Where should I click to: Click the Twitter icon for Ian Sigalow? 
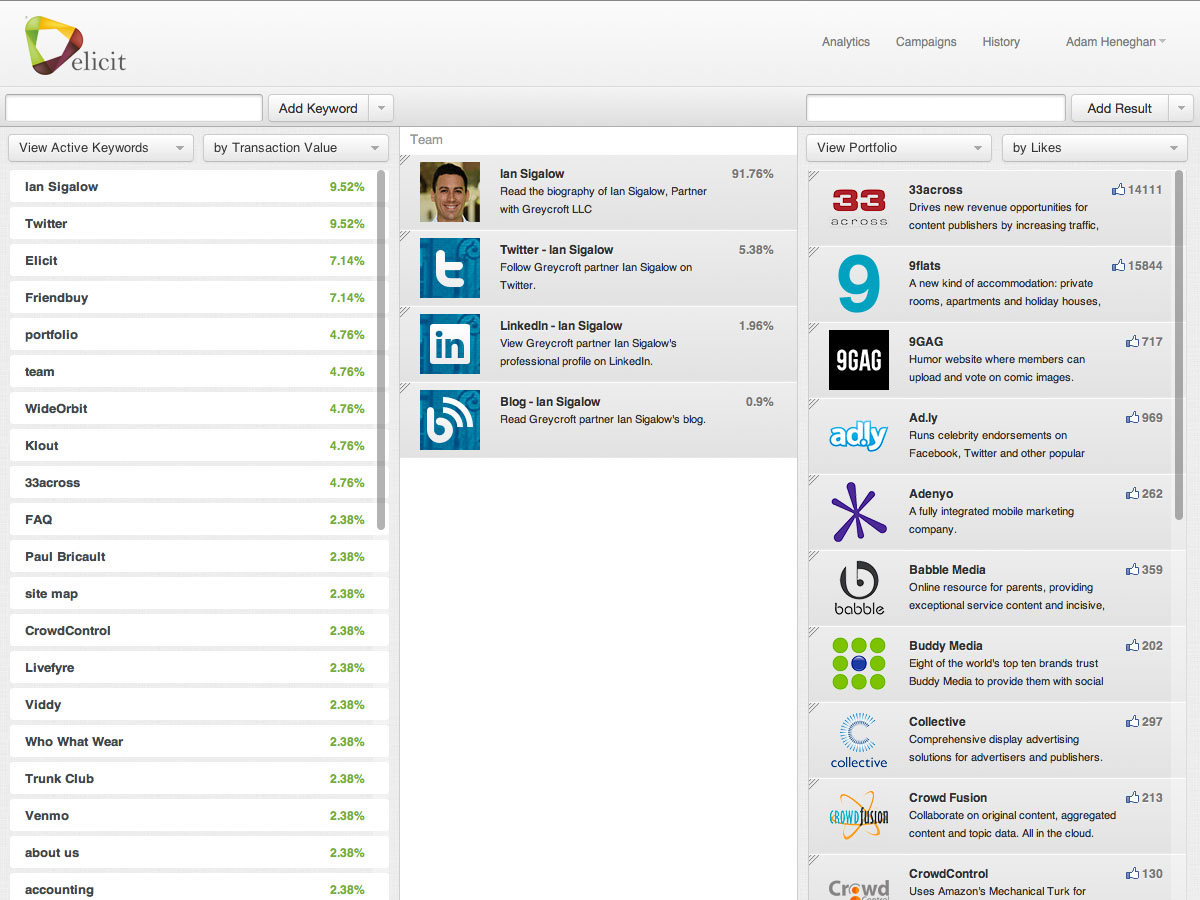point(450,268)
